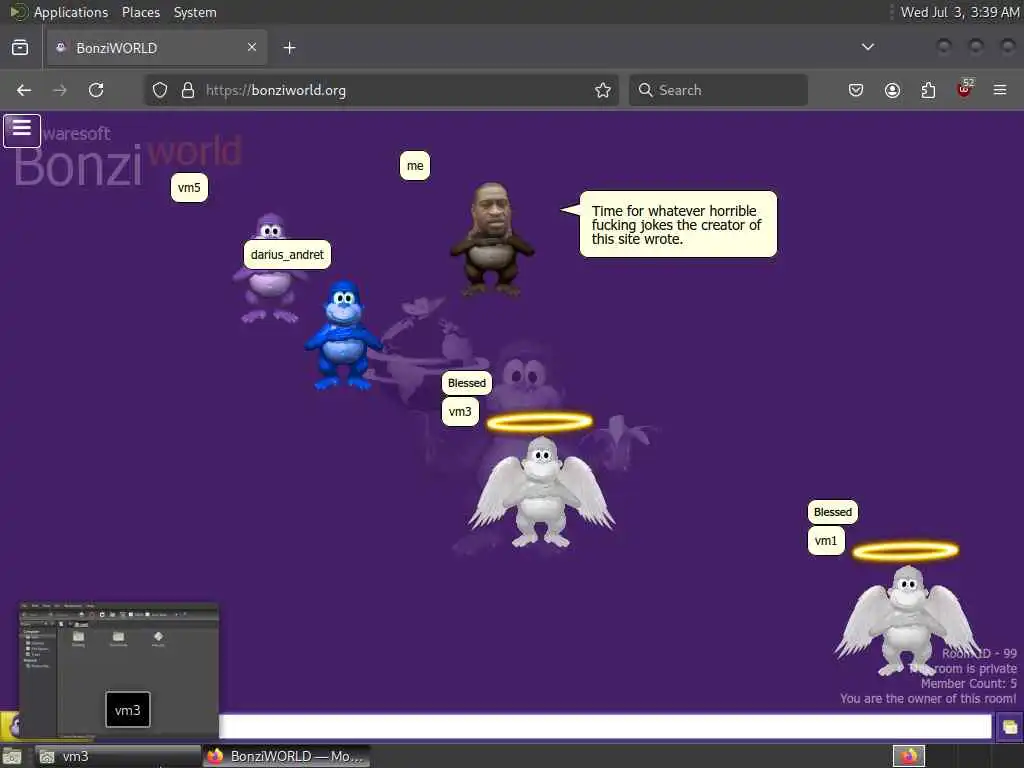Open the tracking protection shield icon

[160, 90]
